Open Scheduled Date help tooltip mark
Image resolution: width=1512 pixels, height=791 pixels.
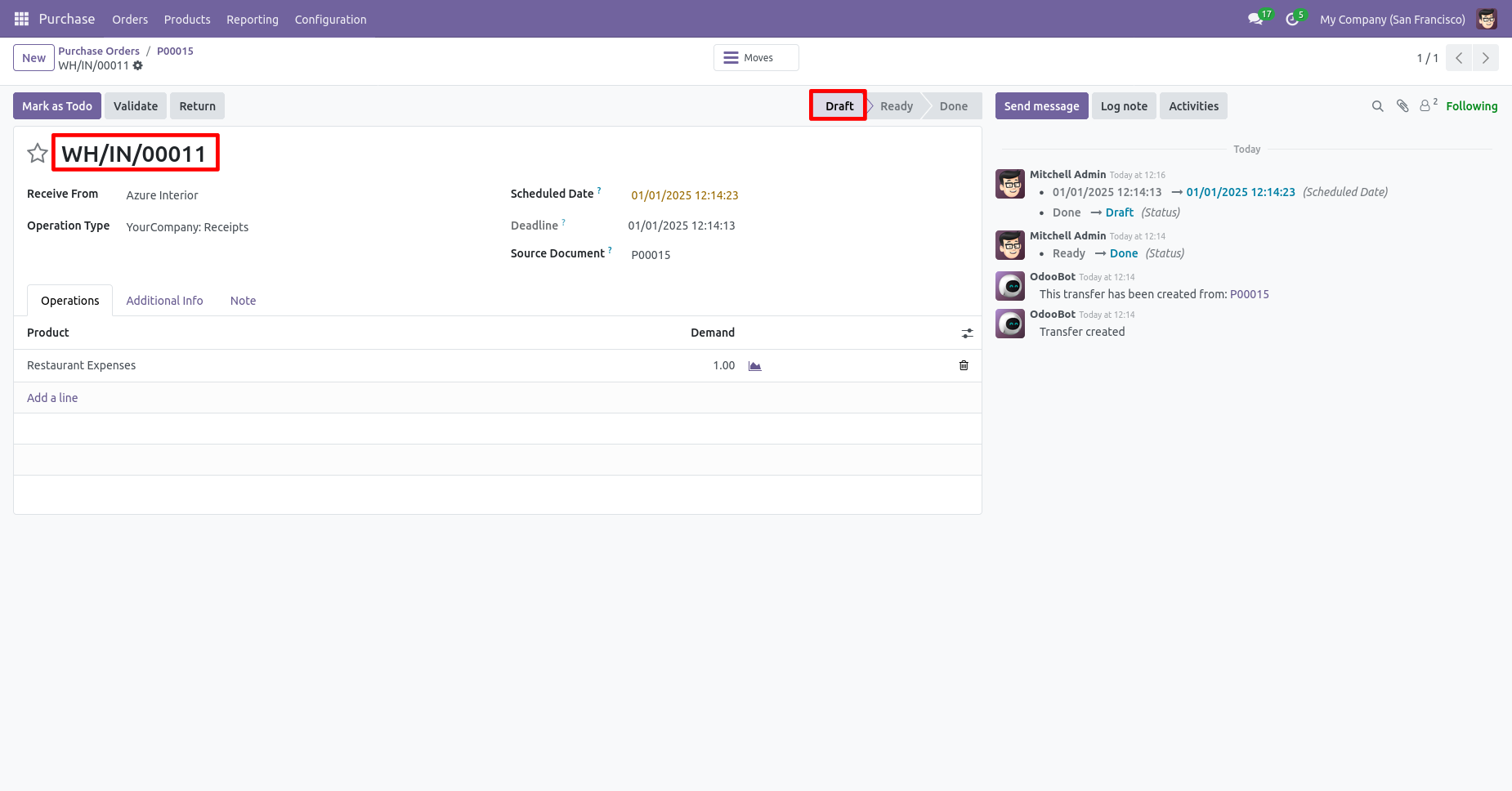(599, 190)
